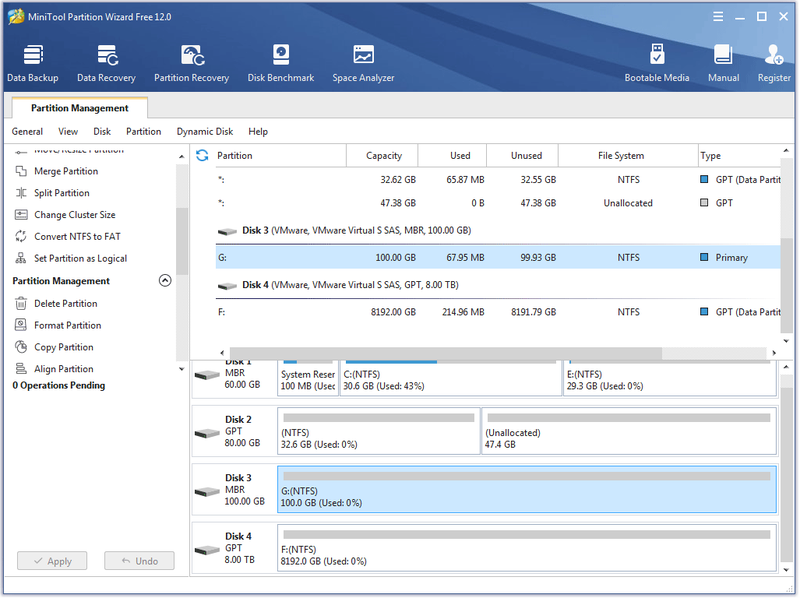Open the View menu

click(x=68, y=132)
